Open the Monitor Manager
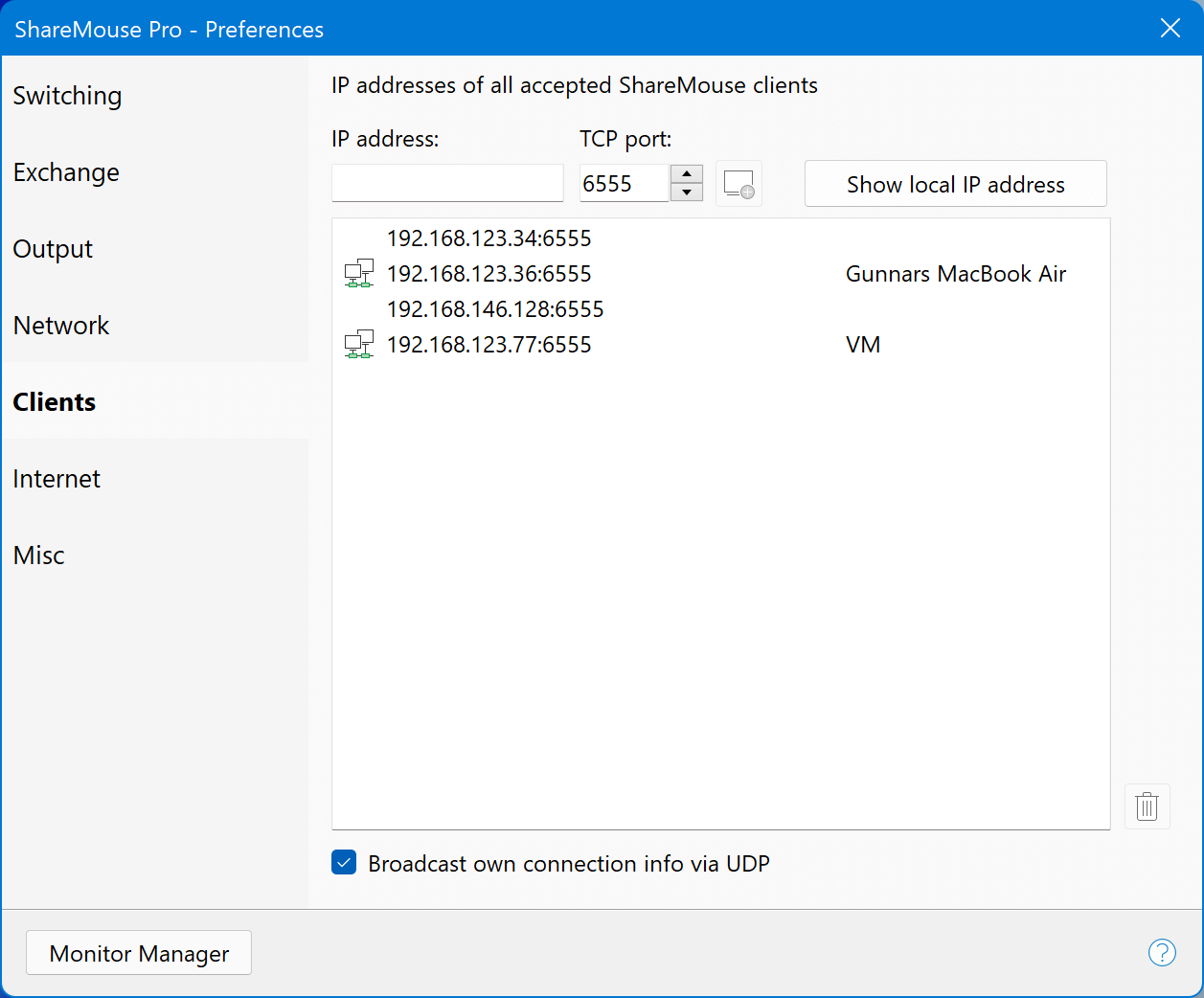Screen dimensions: 1204x998 point(139,953)
